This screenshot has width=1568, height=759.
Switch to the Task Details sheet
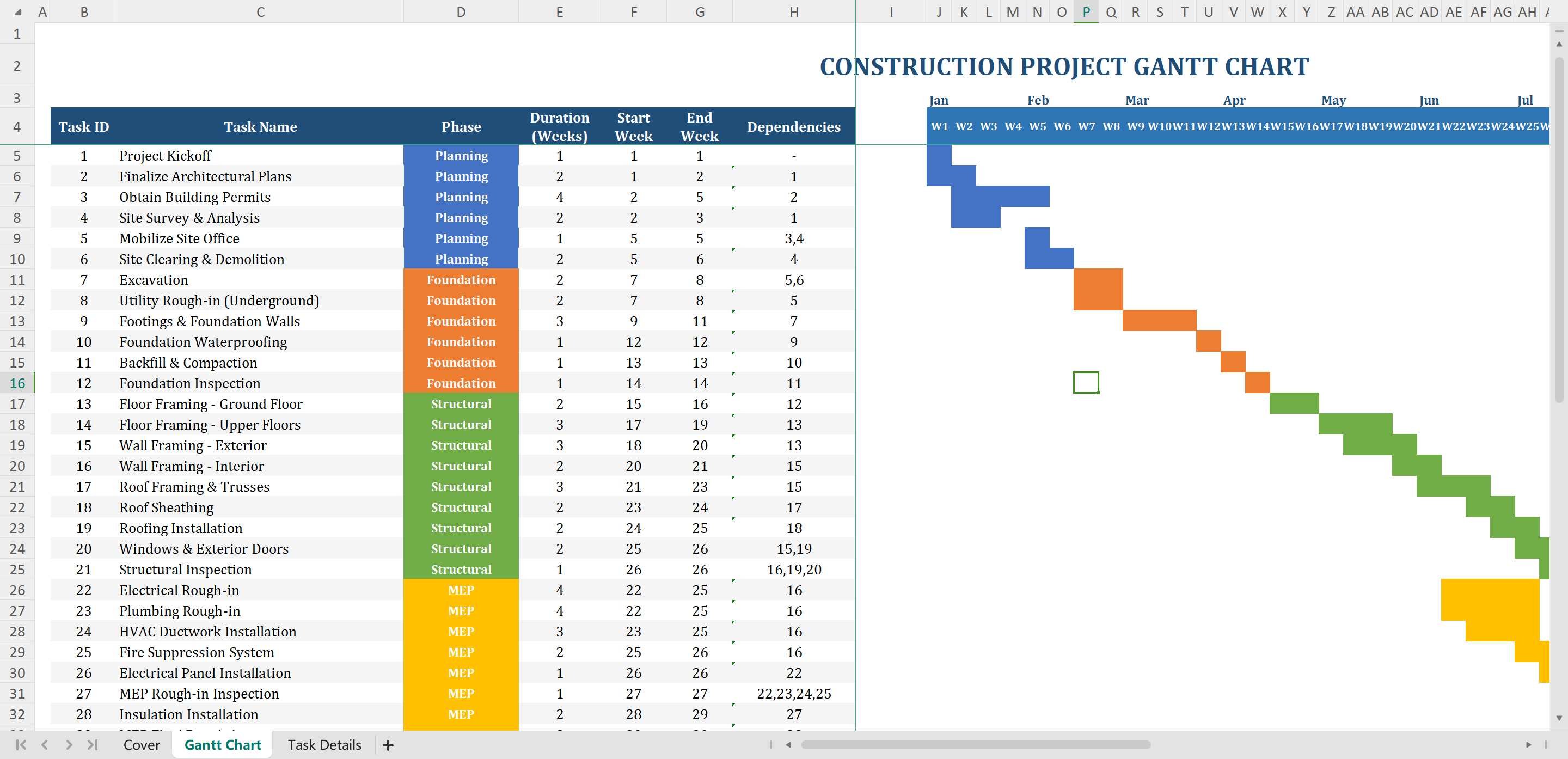324,744
